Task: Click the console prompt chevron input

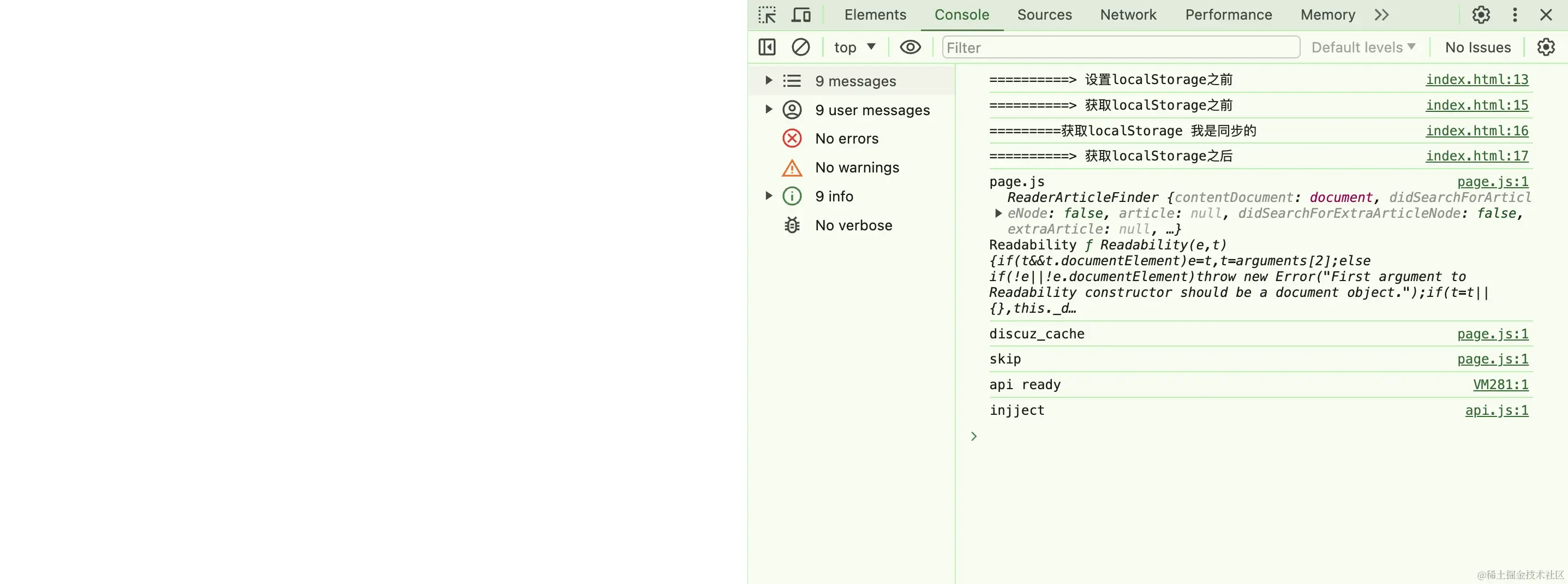Action: click(974, 436)
